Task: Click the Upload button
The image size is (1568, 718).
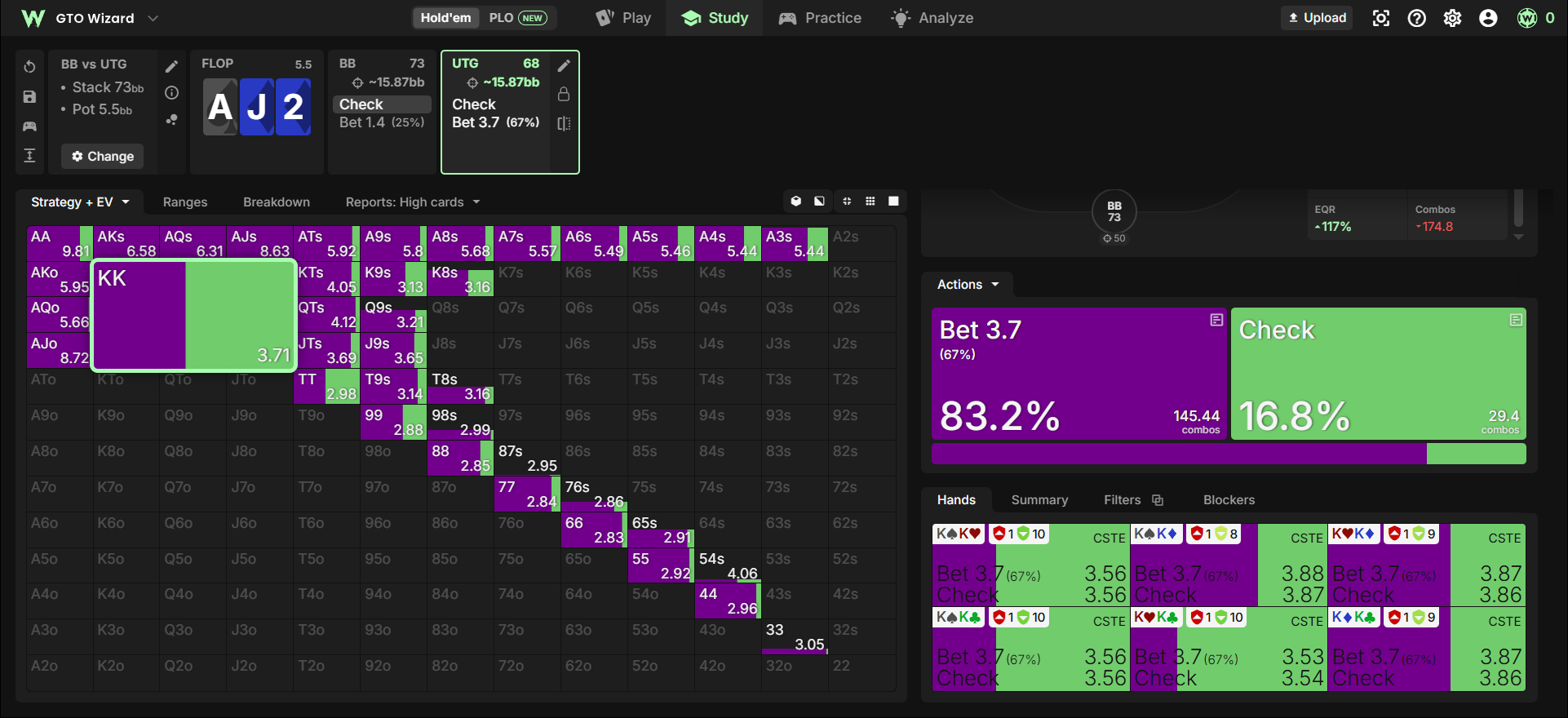Action: [x=1317, y=18]
